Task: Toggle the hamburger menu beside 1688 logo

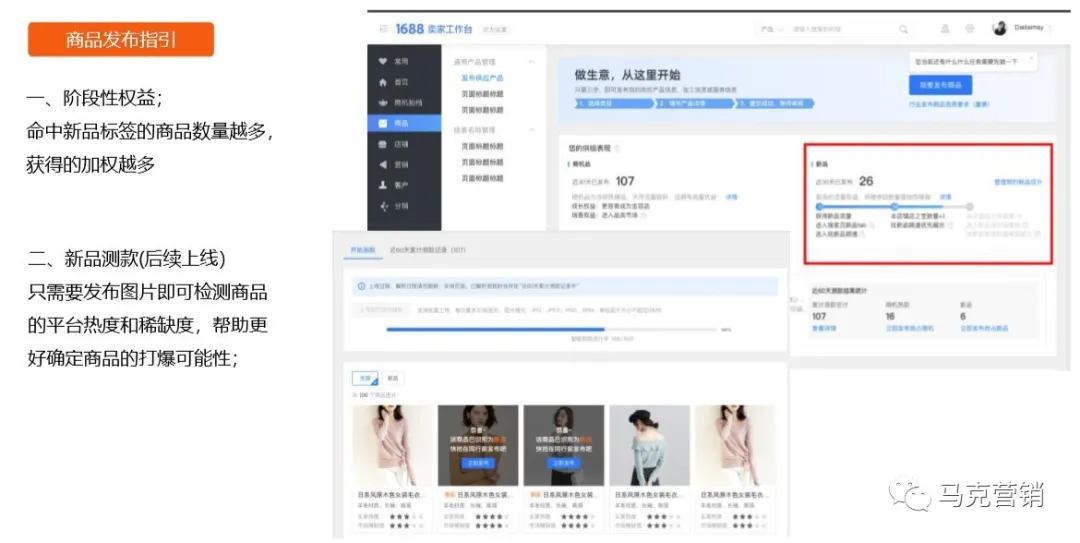Action: 384,29
